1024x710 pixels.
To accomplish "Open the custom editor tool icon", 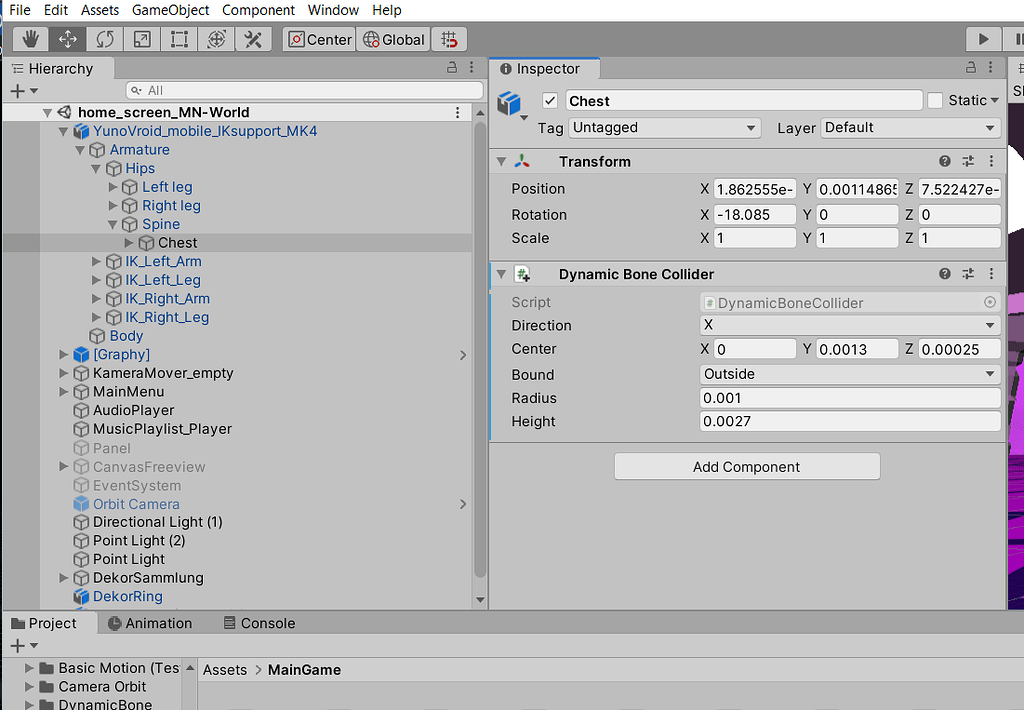I will click(x=253, y=39).
